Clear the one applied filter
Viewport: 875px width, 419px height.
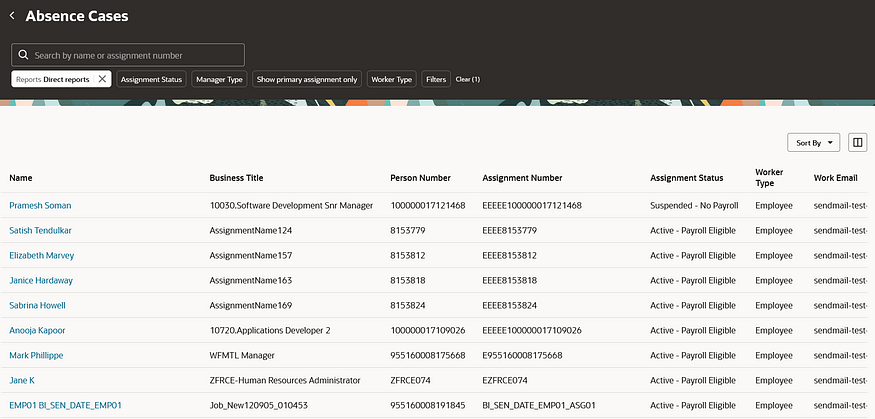[467, 79]
